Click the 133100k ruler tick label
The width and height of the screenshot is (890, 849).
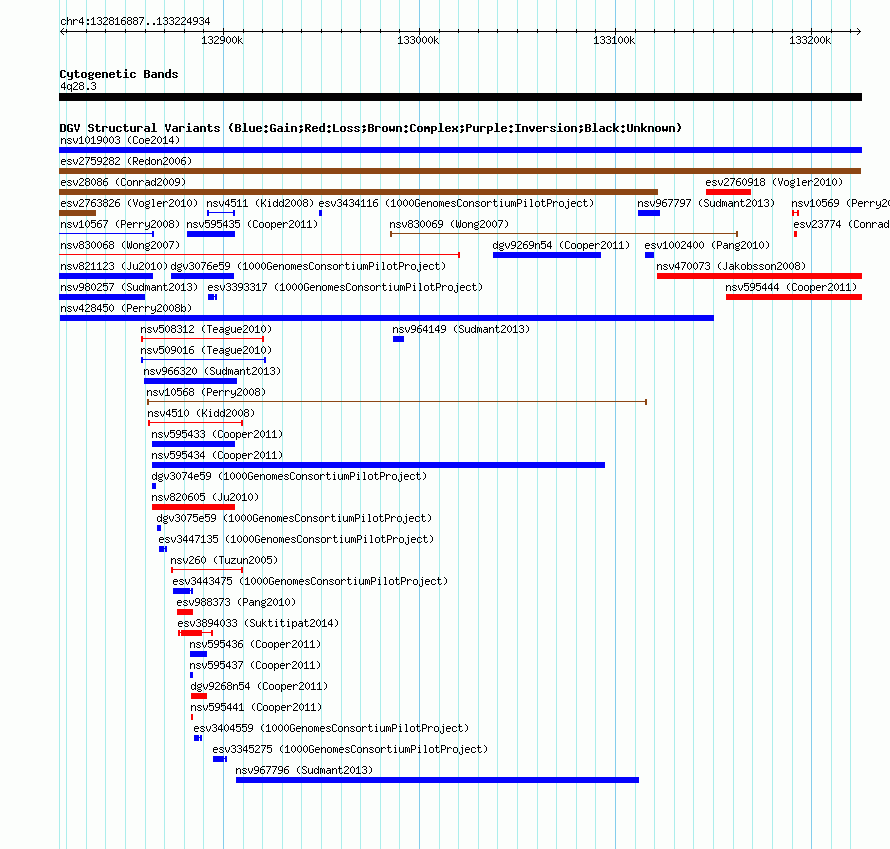pyautogui.click(x=614, y=40)
